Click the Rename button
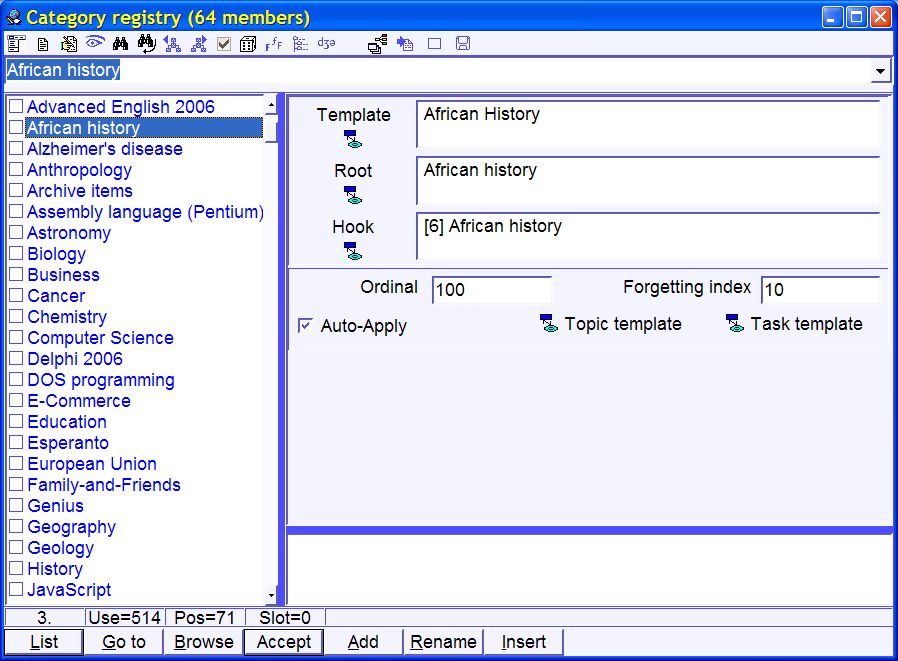The width and height of the screenshot is (898, 661). (443, 642)
